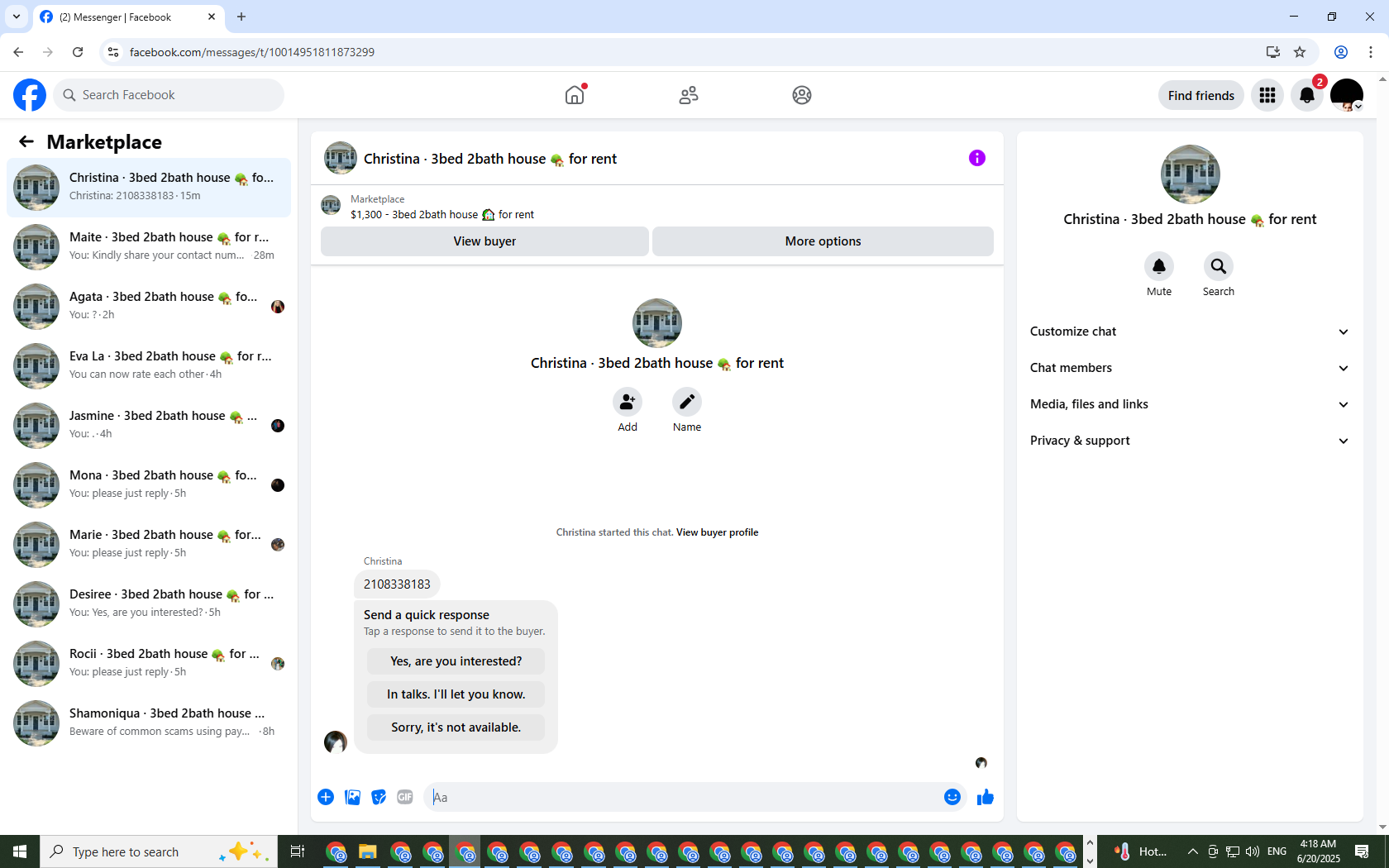Viewport: 1389px width, 868px height.
Task: Expand Customize chat section
Action: click(1190, 331)
